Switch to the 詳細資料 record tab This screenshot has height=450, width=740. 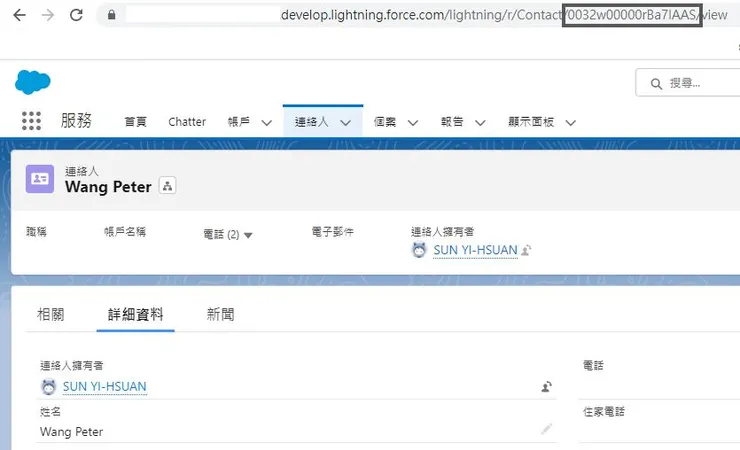[135, 314]
